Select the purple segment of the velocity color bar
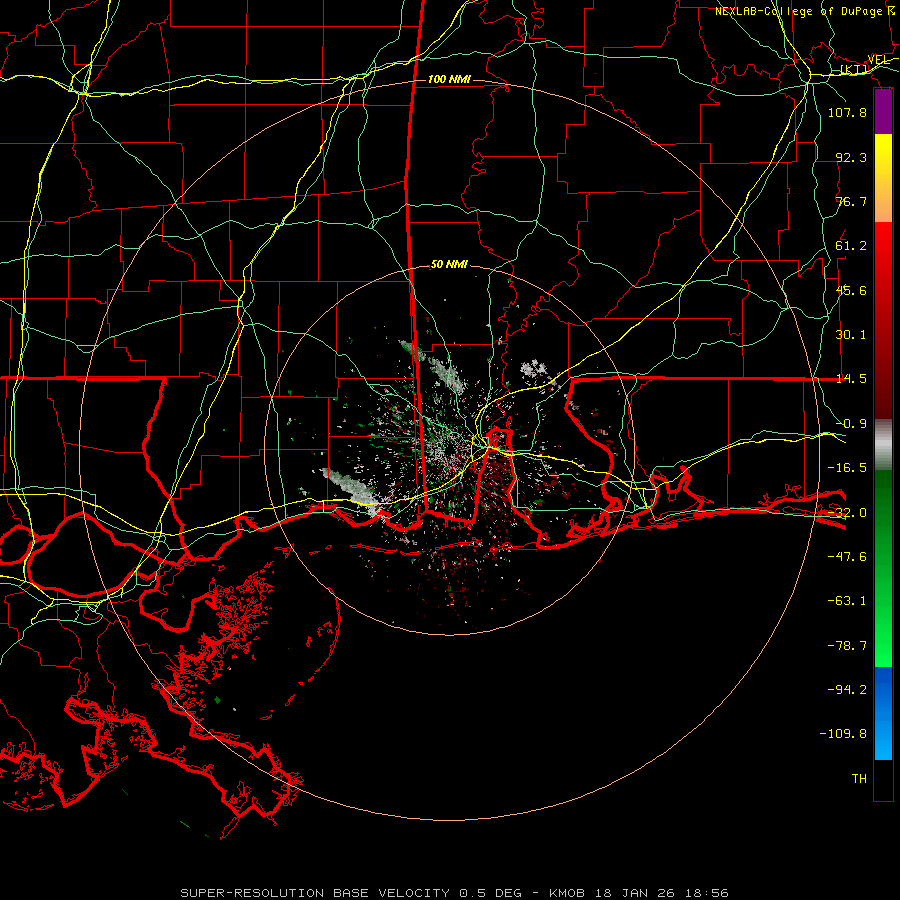Image resolution: width=900 pixels, height=900 pixels. [x=883, y=112]
